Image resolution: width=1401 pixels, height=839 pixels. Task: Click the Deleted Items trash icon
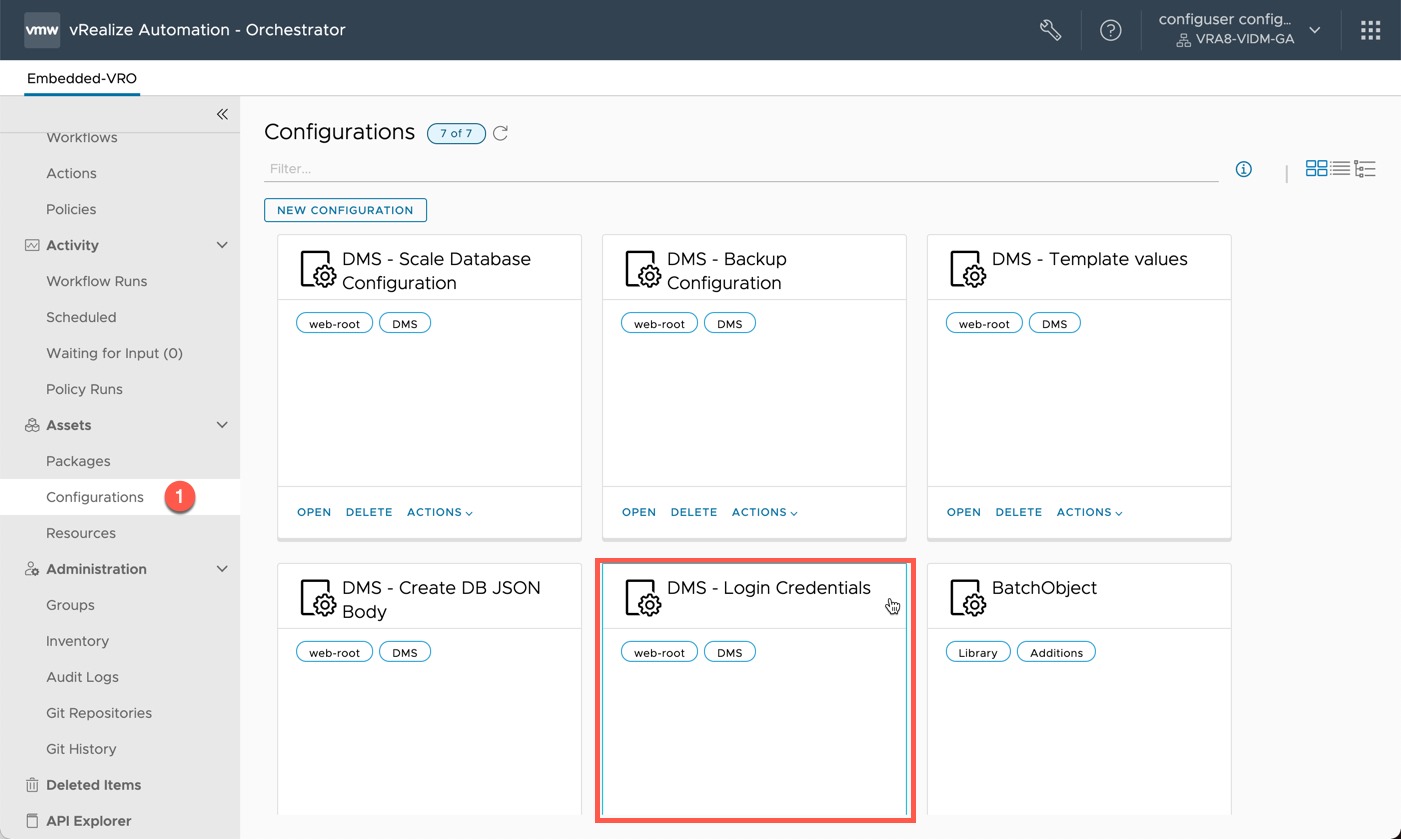point(32,785)
